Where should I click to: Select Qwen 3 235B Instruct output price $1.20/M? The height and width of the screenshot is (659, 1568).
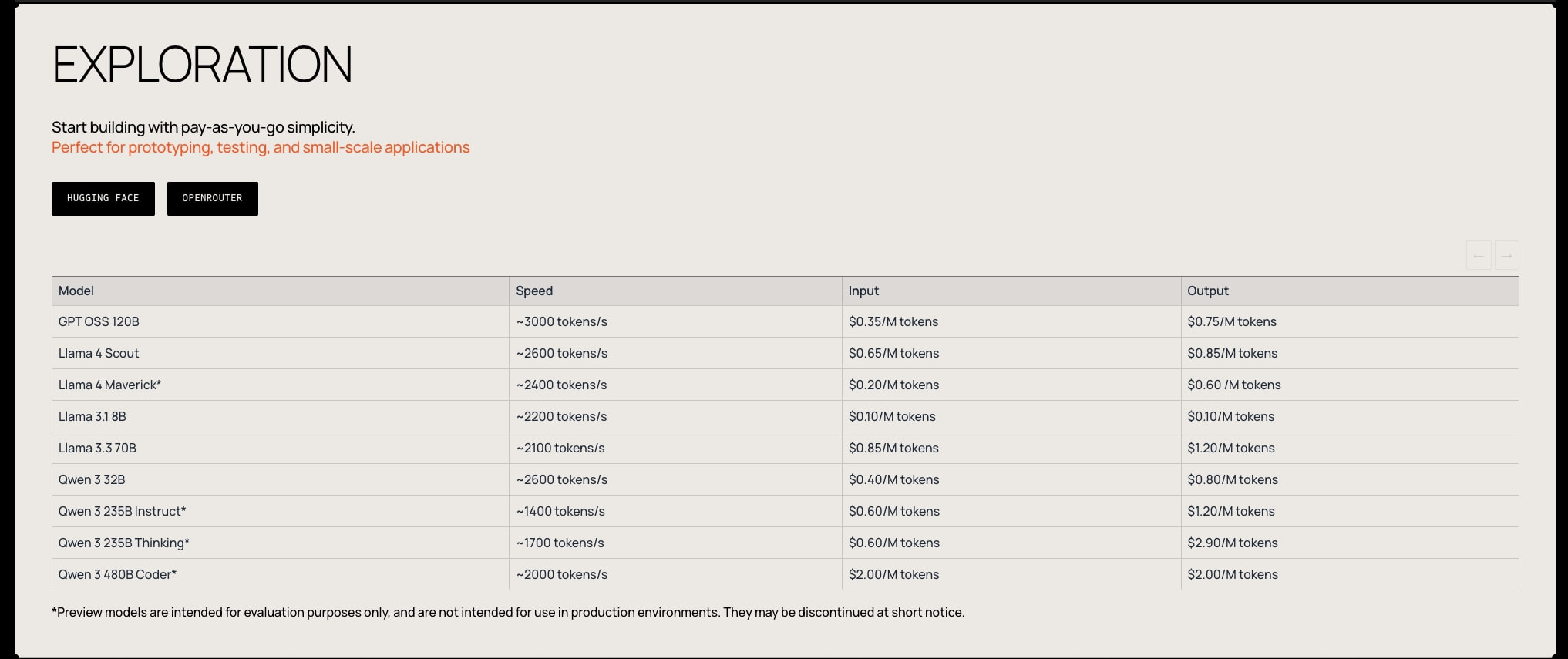pos(1231,512)
